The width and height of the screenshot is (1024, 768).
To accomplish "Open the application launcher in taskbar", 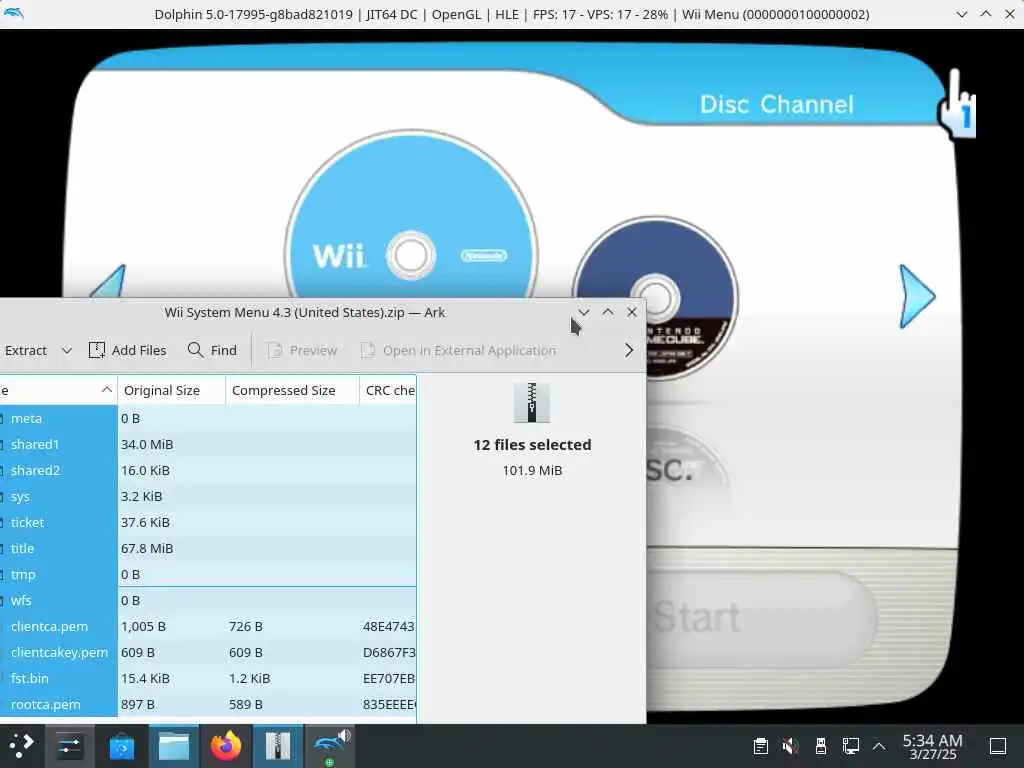I will [x=21, y=745].
